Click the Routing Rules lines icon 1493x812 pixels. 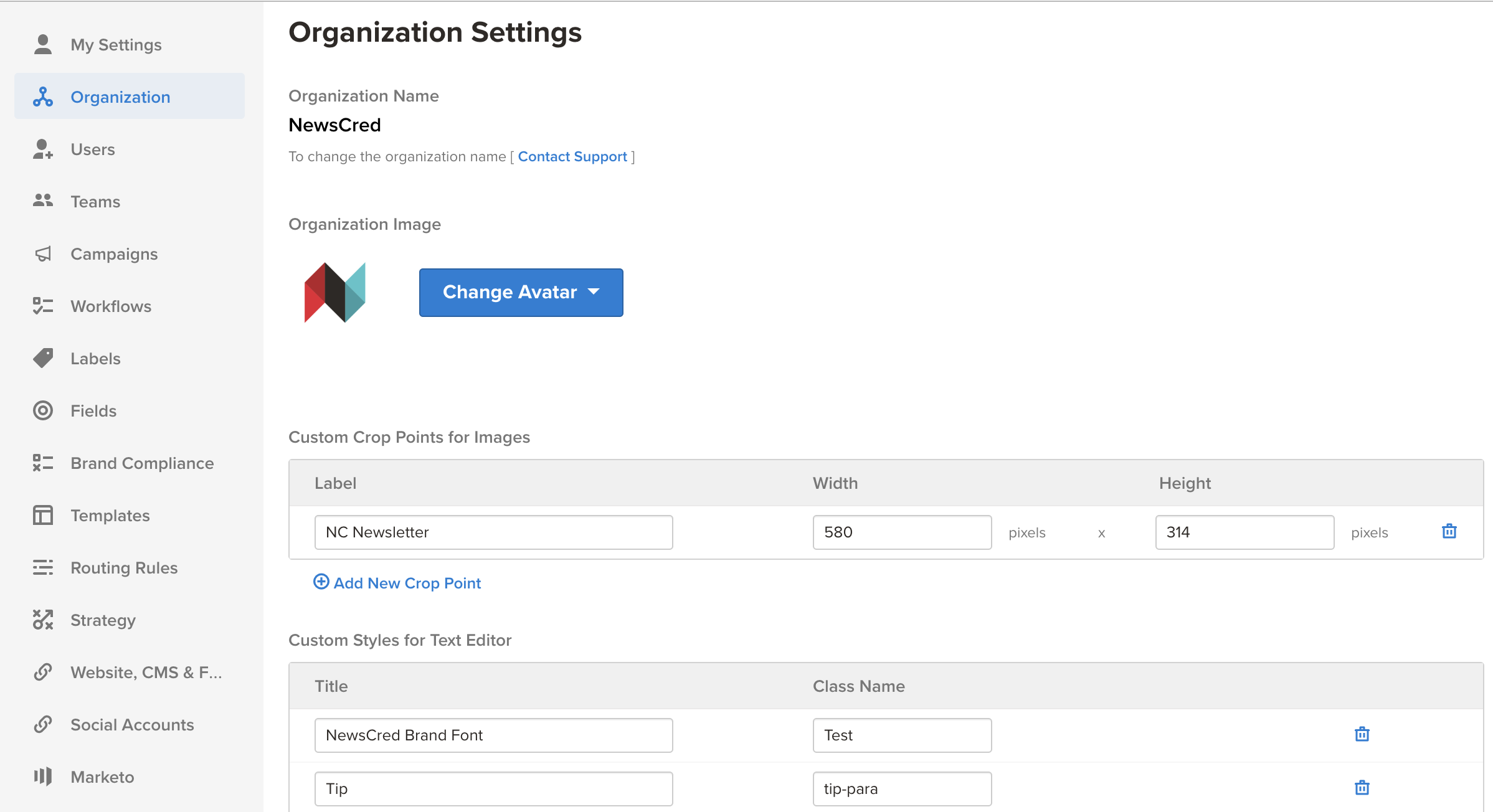pos(43,567)
